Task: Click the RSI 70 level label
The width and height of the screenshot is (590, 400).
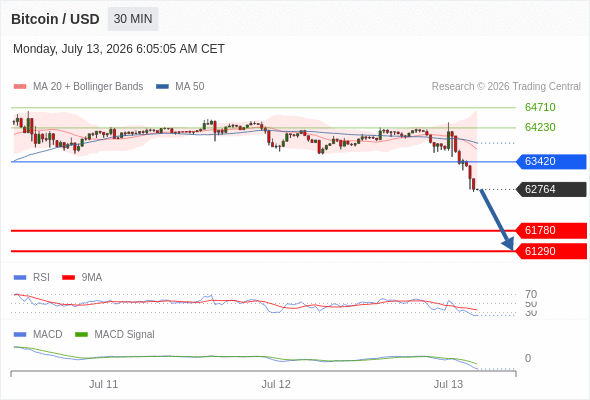Action: click(531, 294)
